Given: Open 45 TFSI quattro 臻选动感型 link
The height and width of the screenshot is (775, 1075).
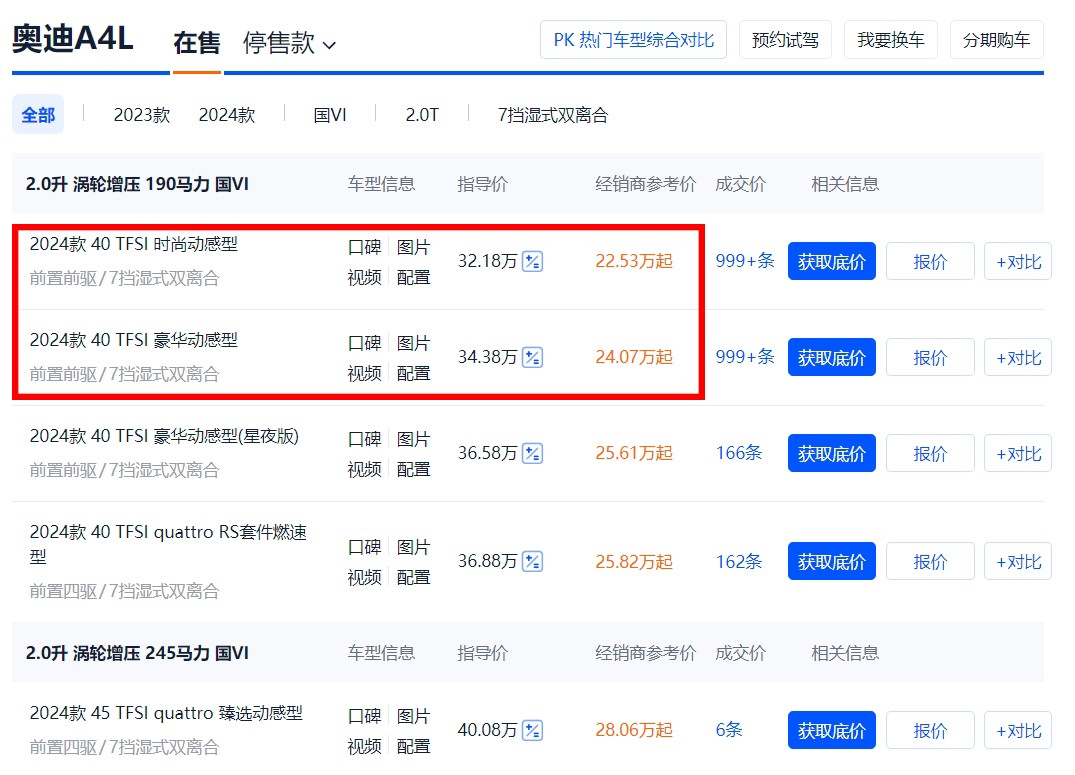Looking at the screenshot, I should tap(166, 713).
